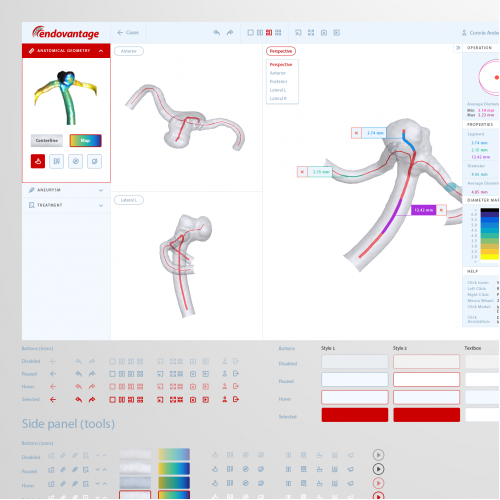This screenshot has height=500, width=500.
Task: Click the '12.42 mm' segment value in Properties
Action: [480, 157]
